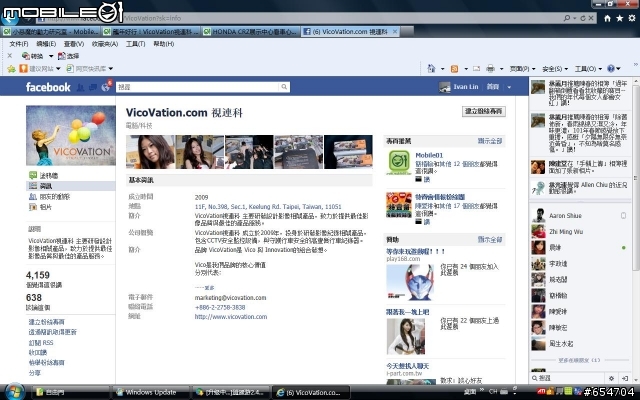Open the 工具(T) menu
Image resolution: width=640 pixels, height=400 pixels.
point(136,44)
